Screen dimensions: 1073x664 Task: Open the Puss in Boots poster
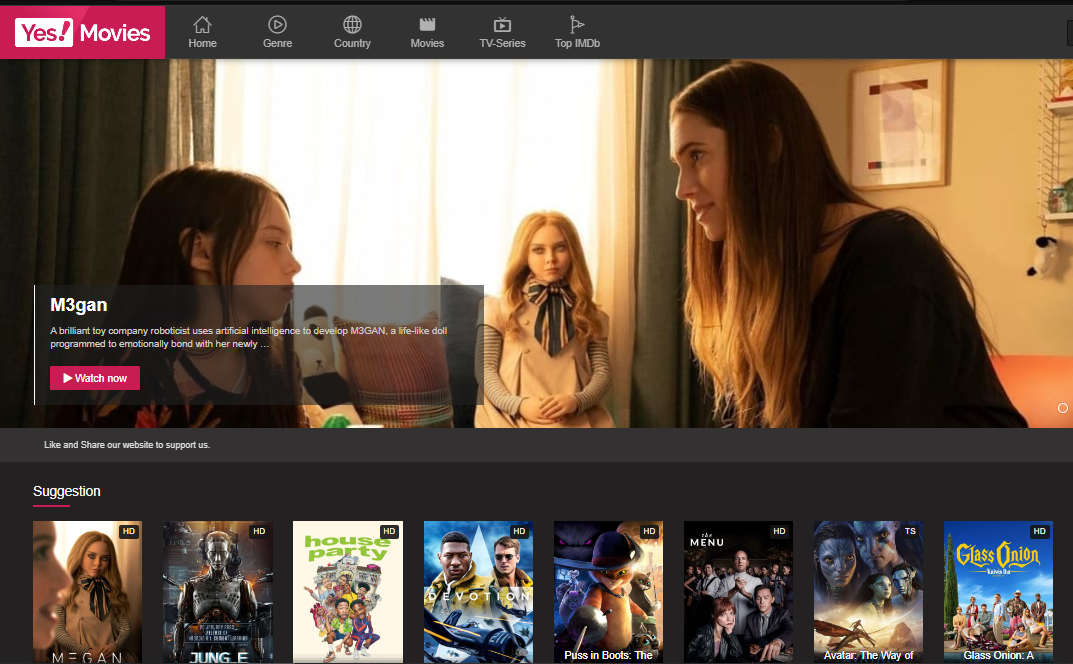point(608,592)
